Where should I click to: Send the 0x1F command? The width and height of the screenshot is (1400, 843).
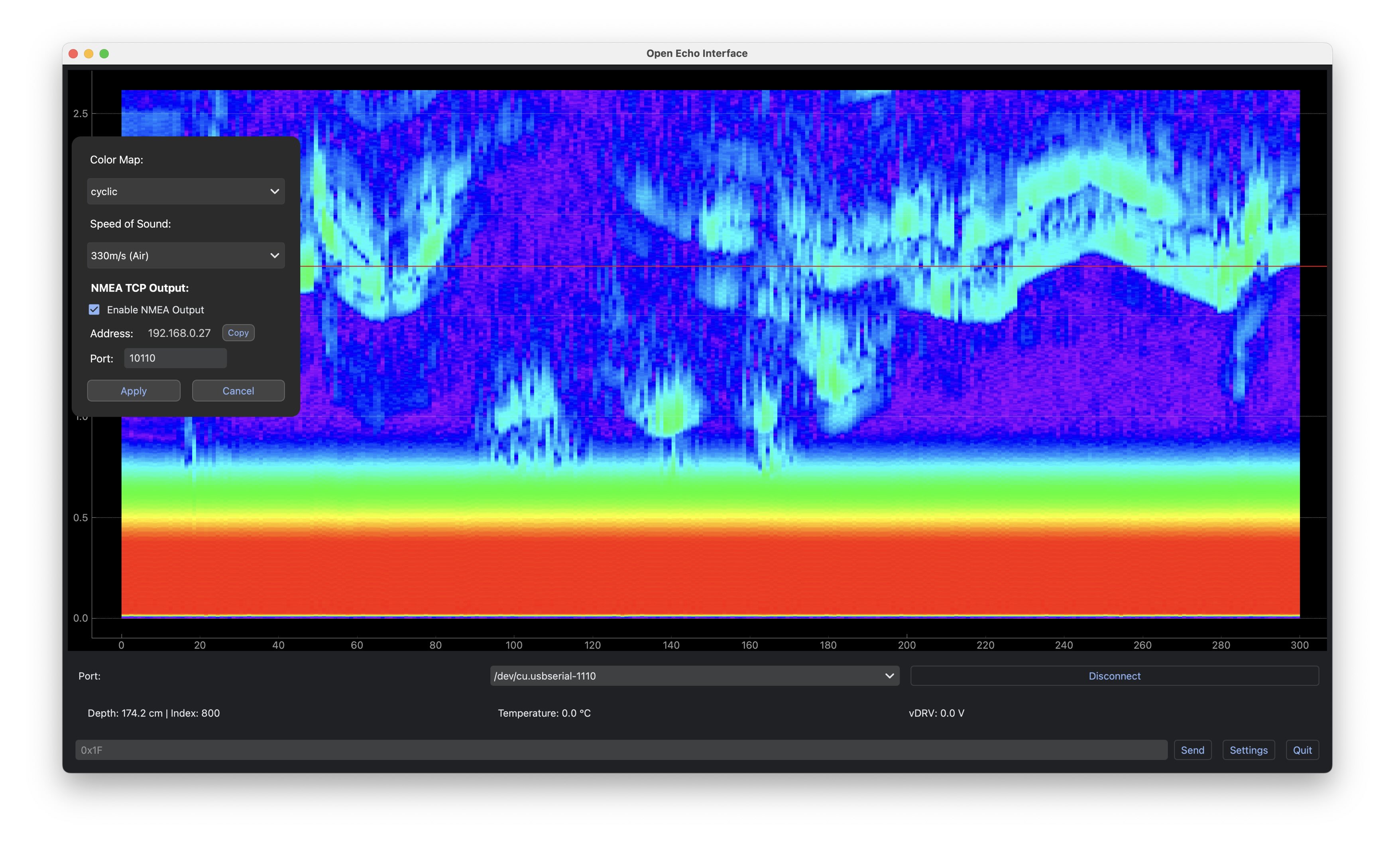point(1192,750)
